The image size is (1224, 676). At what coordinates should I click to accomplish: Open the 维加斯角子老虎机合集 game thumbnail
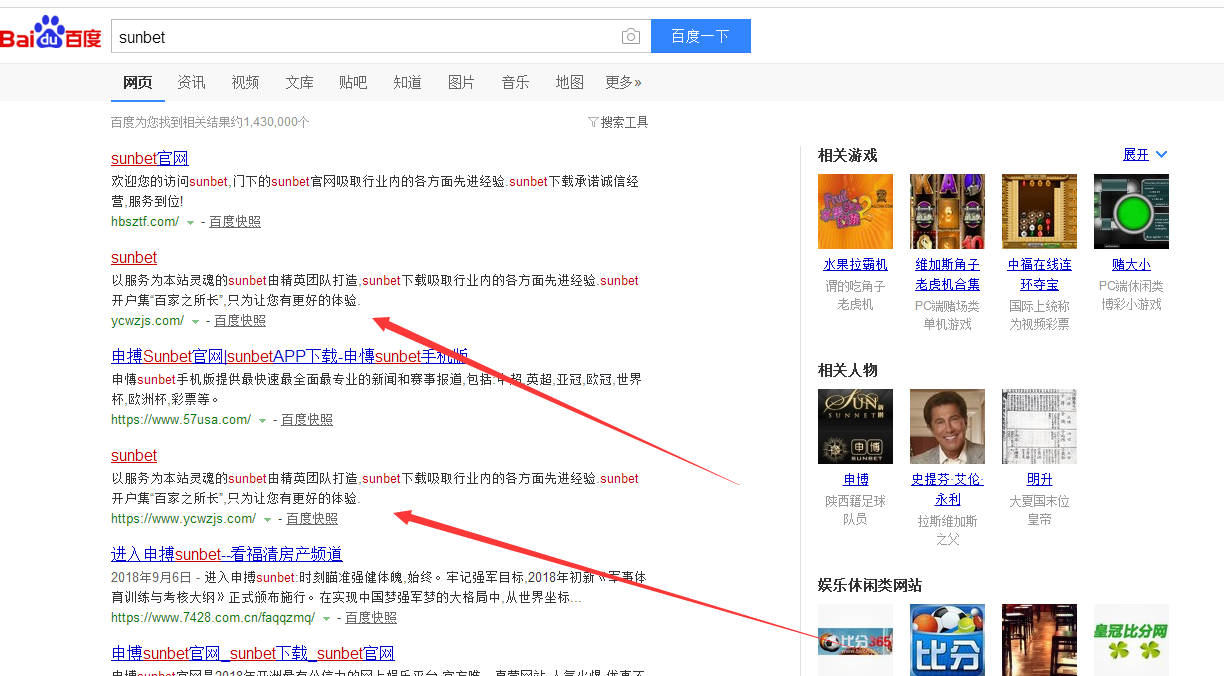click(947, 212)
